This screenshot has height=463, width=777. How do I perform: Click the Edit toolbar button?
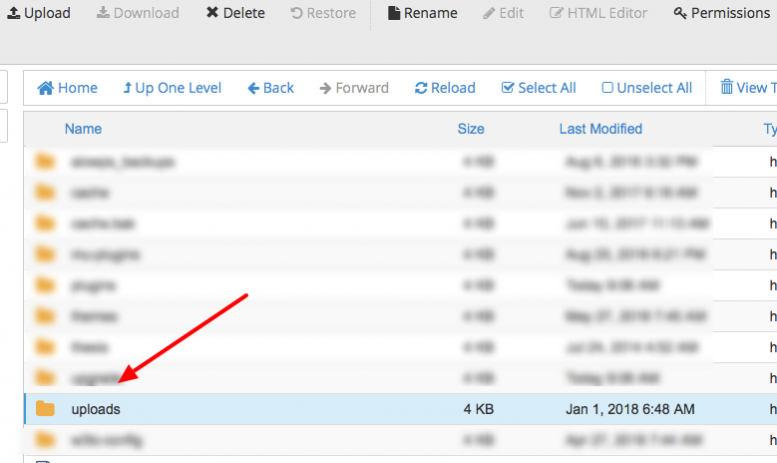tap(503, 13)
